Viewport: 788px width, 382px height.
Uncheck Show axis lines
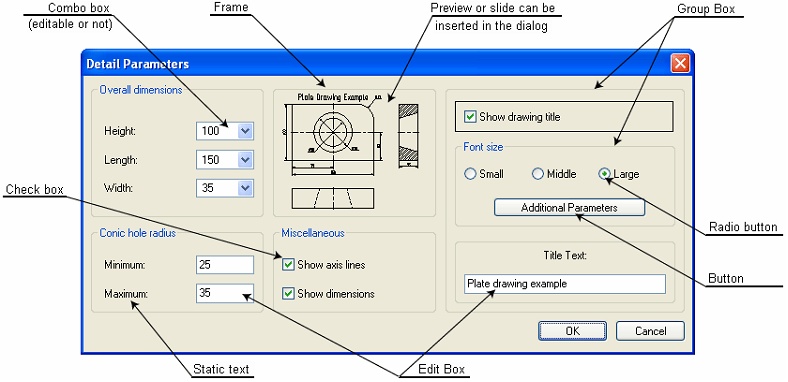point(288,264)
